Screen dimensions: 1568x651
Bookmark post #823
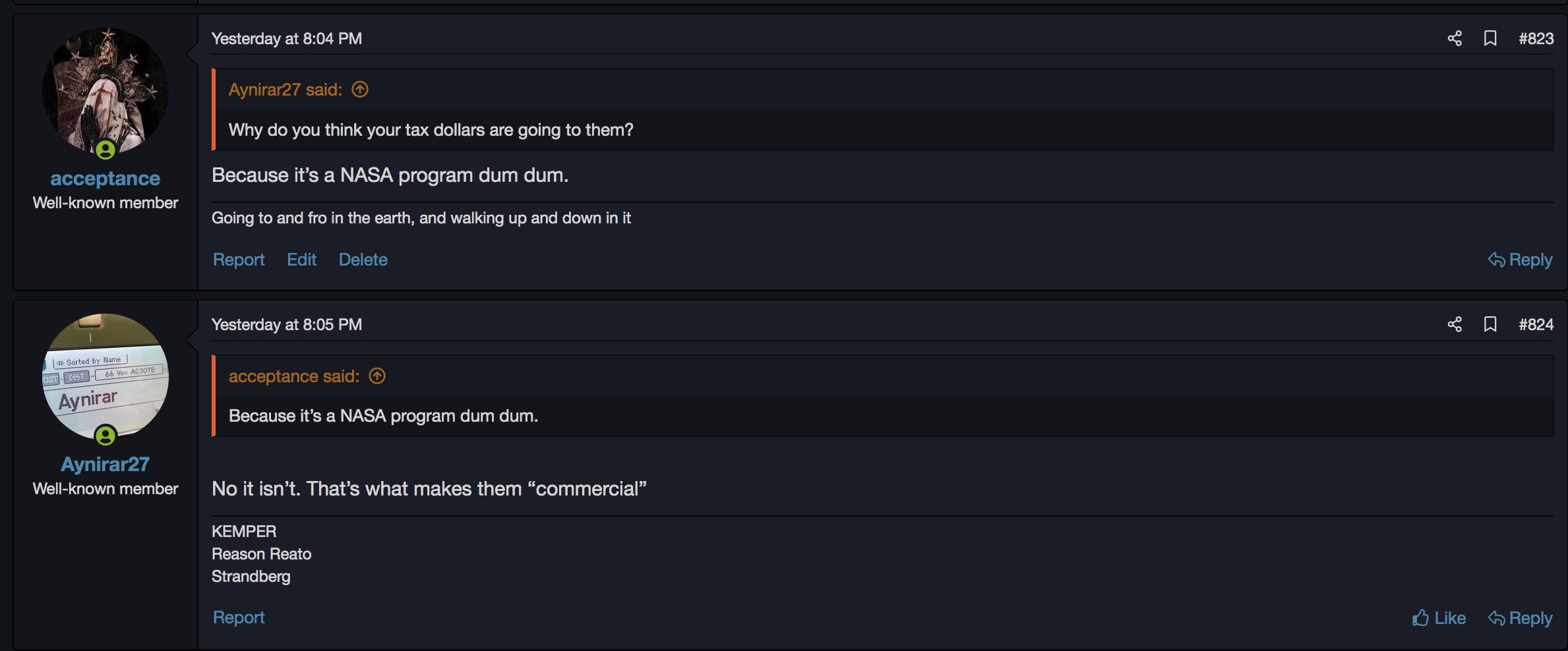pyautogui.click(x=1490, y=38)
